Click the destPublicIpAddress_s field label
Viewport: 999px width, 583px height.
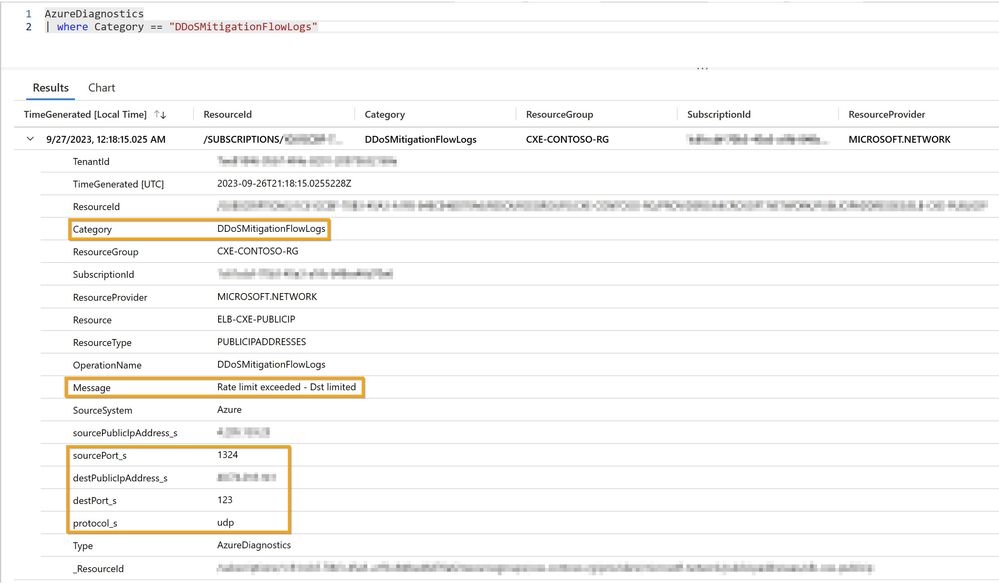120,479
